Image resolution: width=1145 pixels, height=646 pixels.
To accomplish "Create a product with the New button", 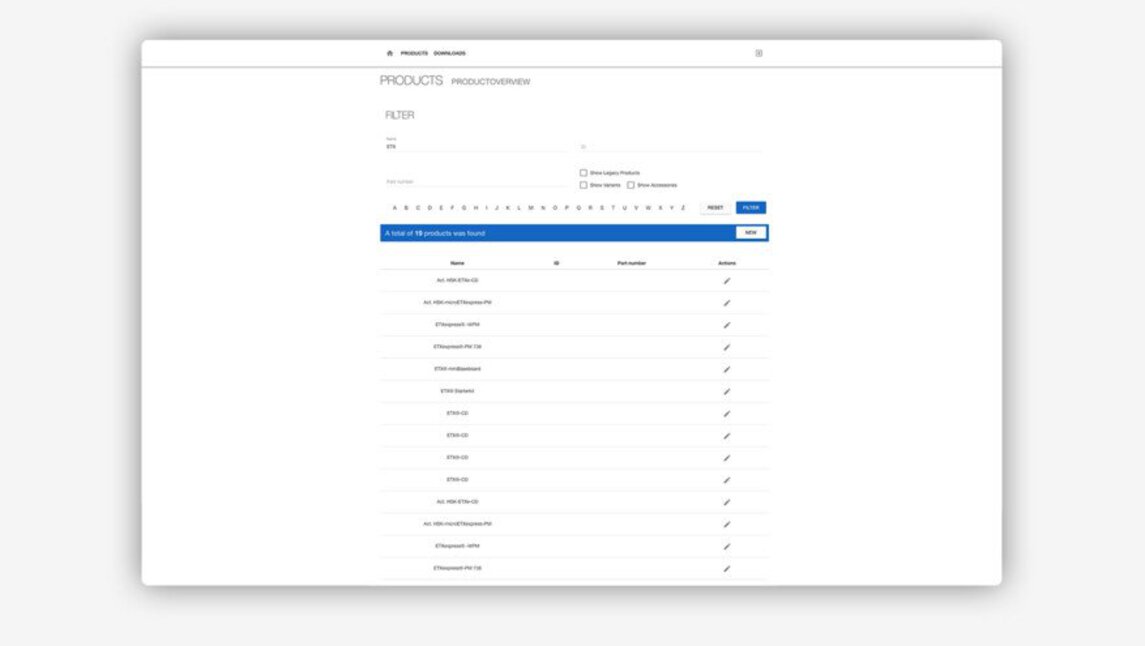I will coord(750,233).
